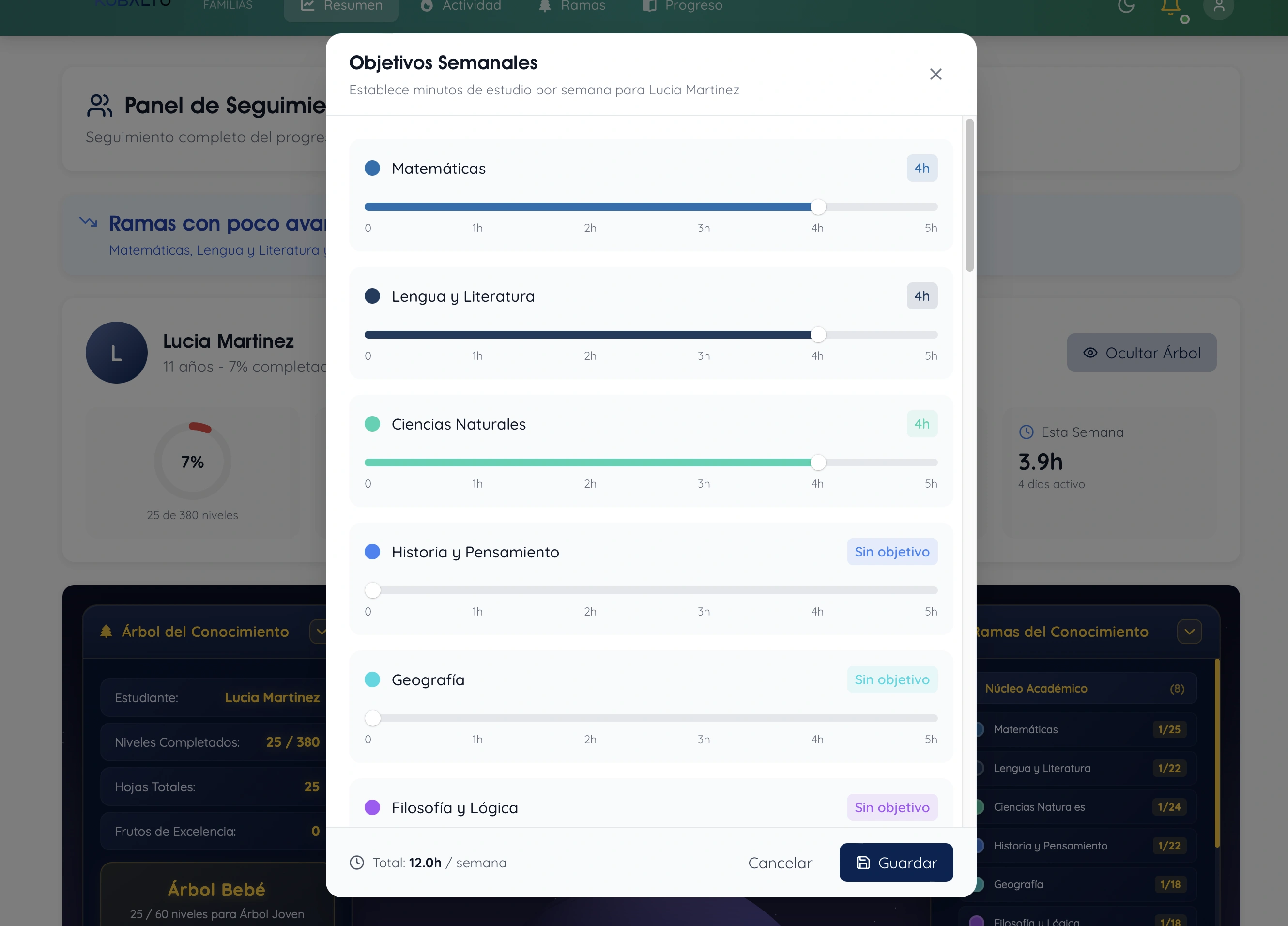
Task: Toggle dark mode moon icon
Action: coord(1126,6)
